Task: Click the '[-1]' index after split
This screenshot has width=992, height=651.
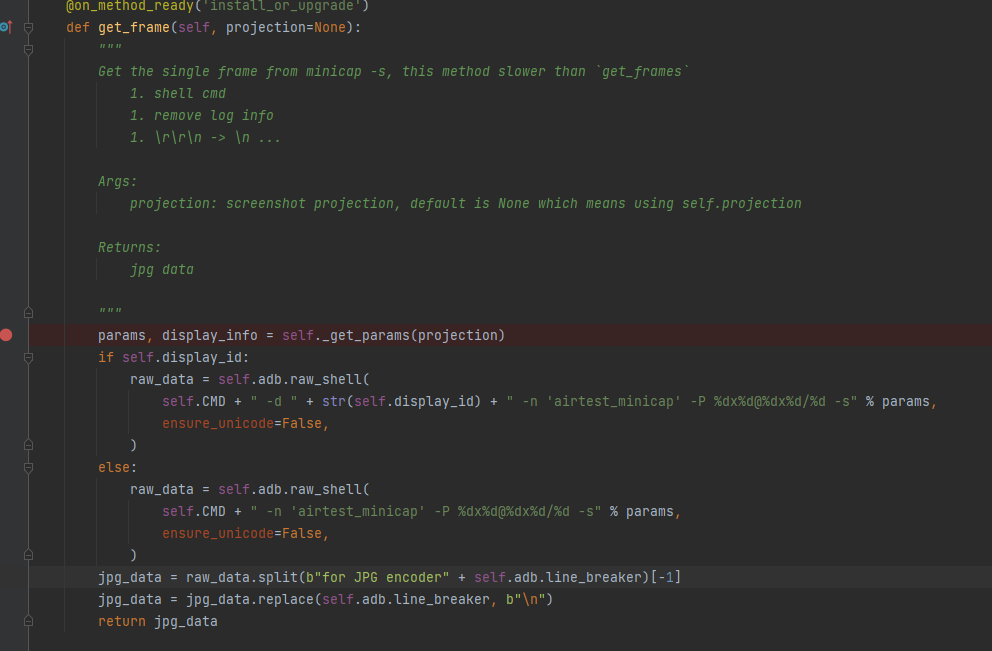Action: coord(666,578)
